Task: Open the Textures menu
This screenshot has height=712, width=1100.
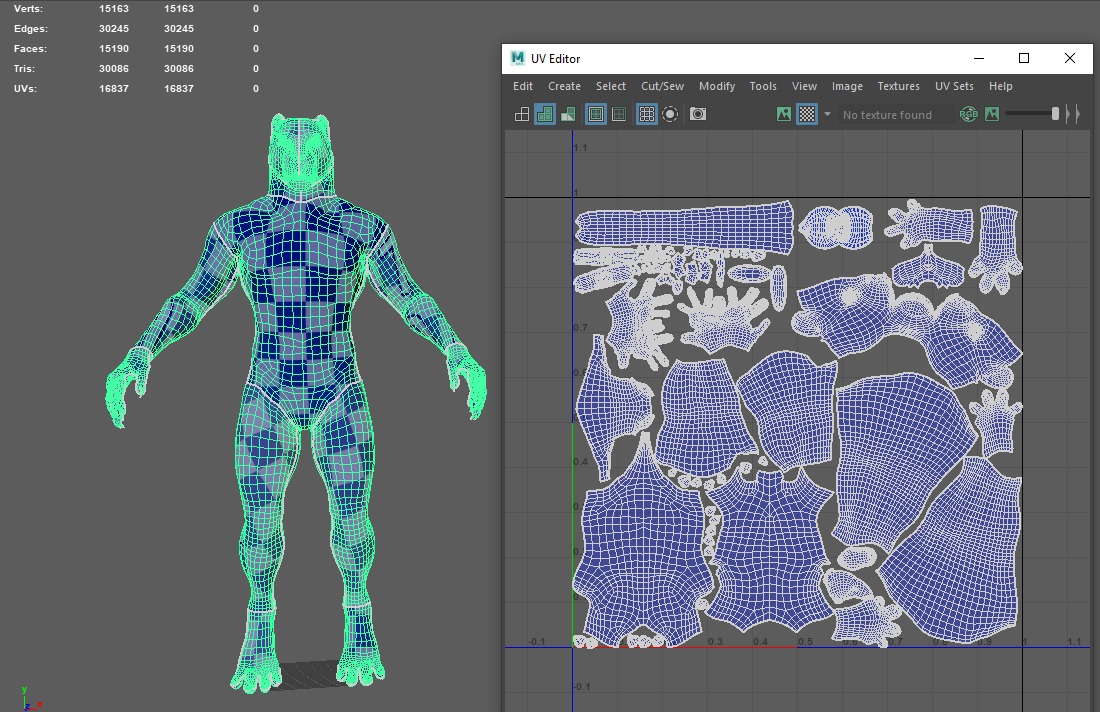Action: (898, 86)
